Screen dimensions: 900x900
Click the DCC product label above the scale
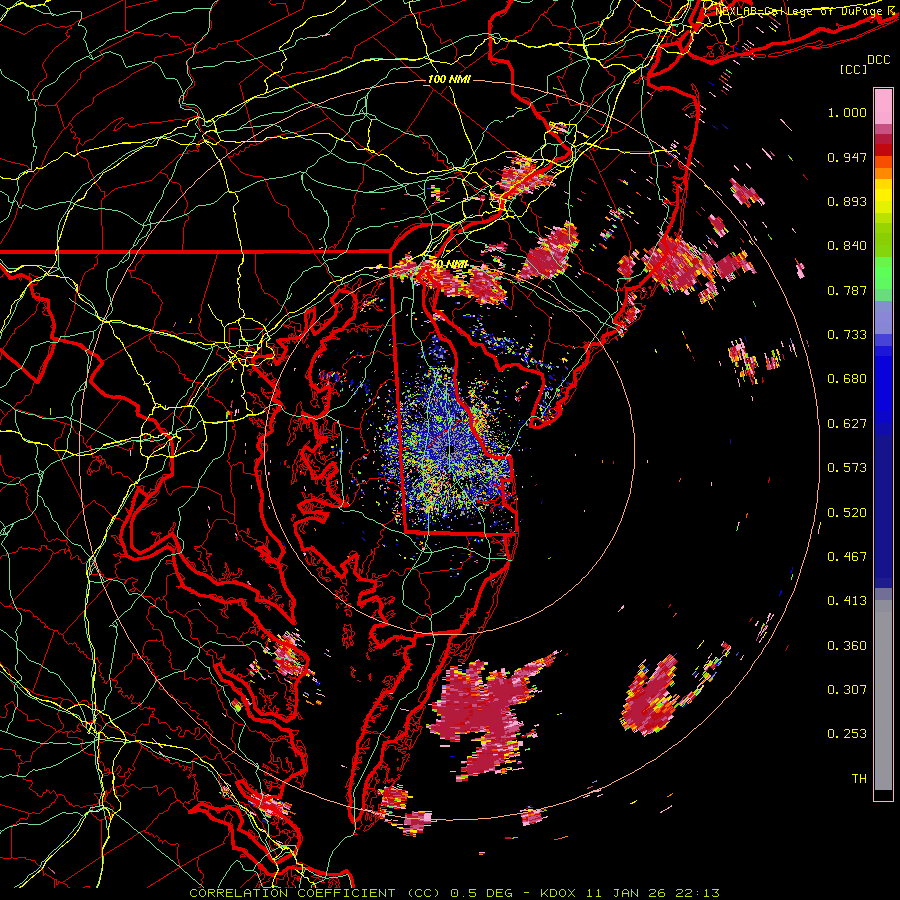coord(879,60)
